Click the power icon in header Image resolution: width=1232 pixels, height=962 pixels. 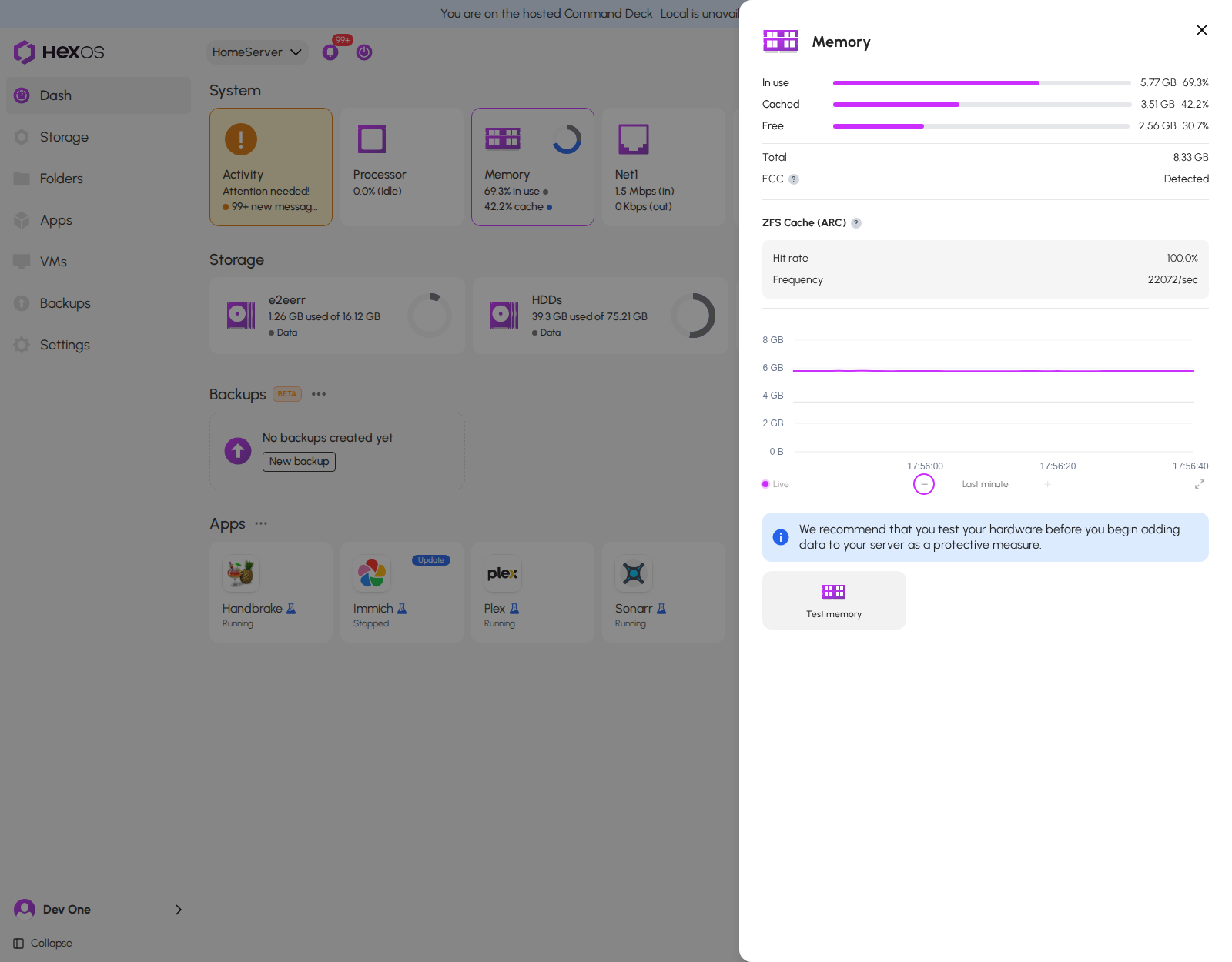click(x=364, y=52)
